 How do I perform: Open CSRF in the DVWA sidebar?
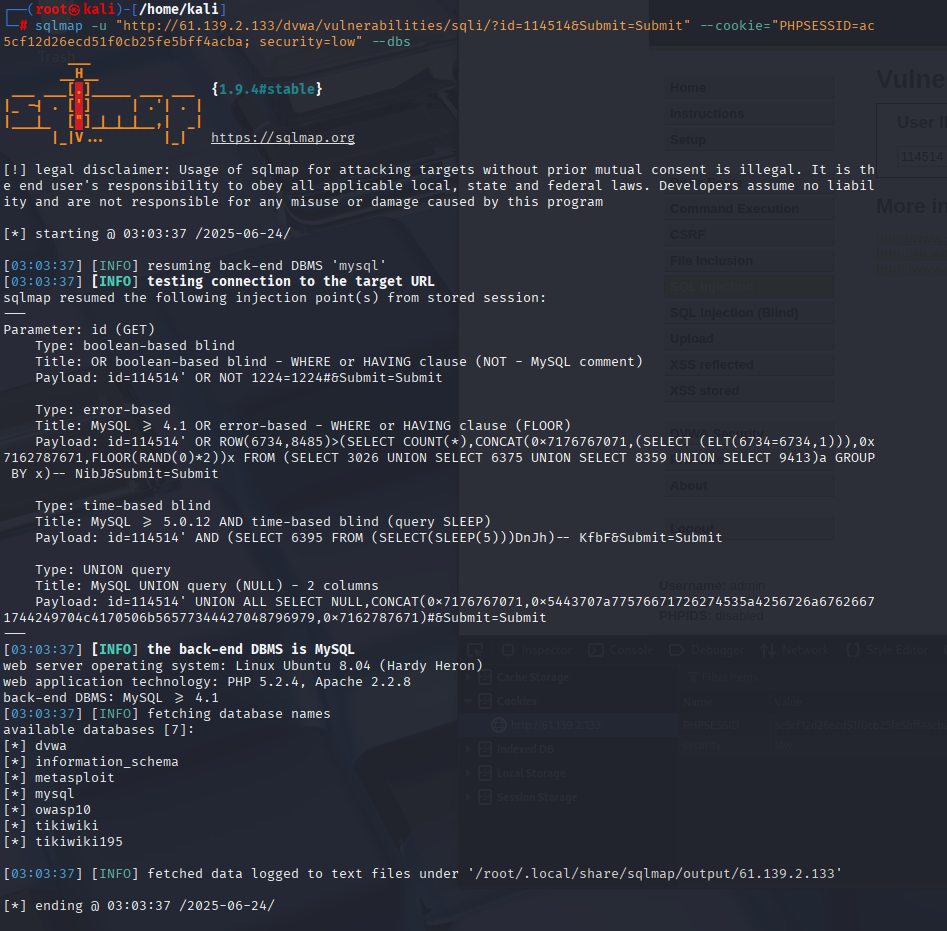click(x=749, y=234)
